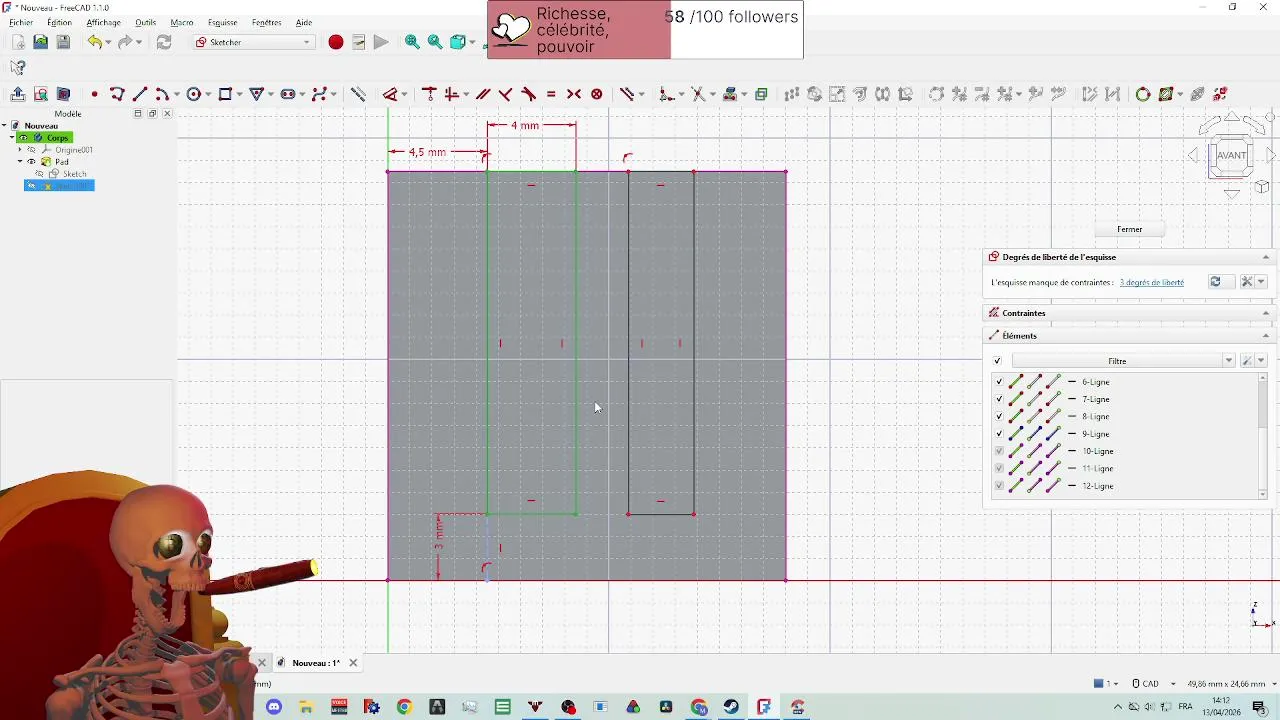Open Google Chrome from taskbar
The width and height of the screenshot is (1280, 720).
404,707
